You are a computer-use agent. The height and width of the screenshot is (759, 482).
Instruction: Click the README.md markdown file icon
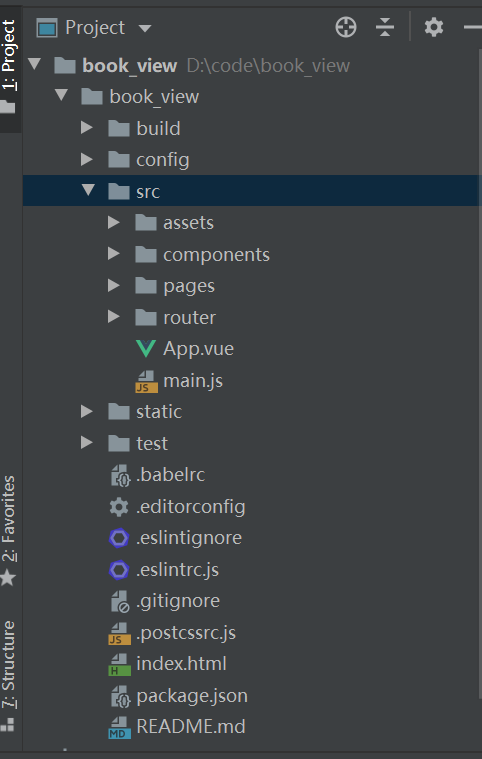point(119,727)
